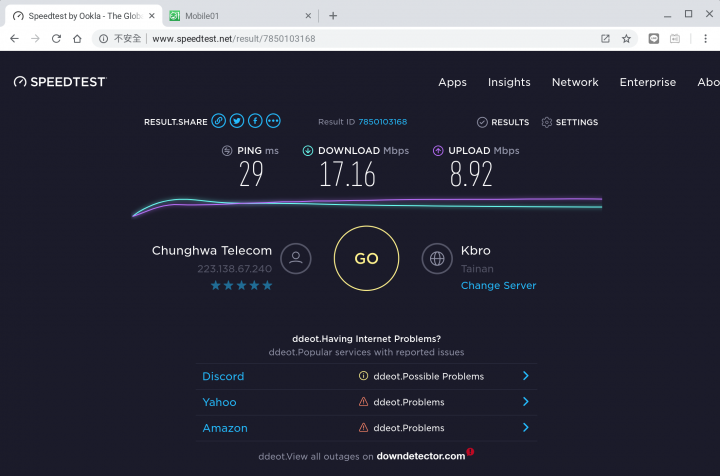Close the Mobile01 tab
Viewport: 720px width, 476px height.
coord(308,16)
